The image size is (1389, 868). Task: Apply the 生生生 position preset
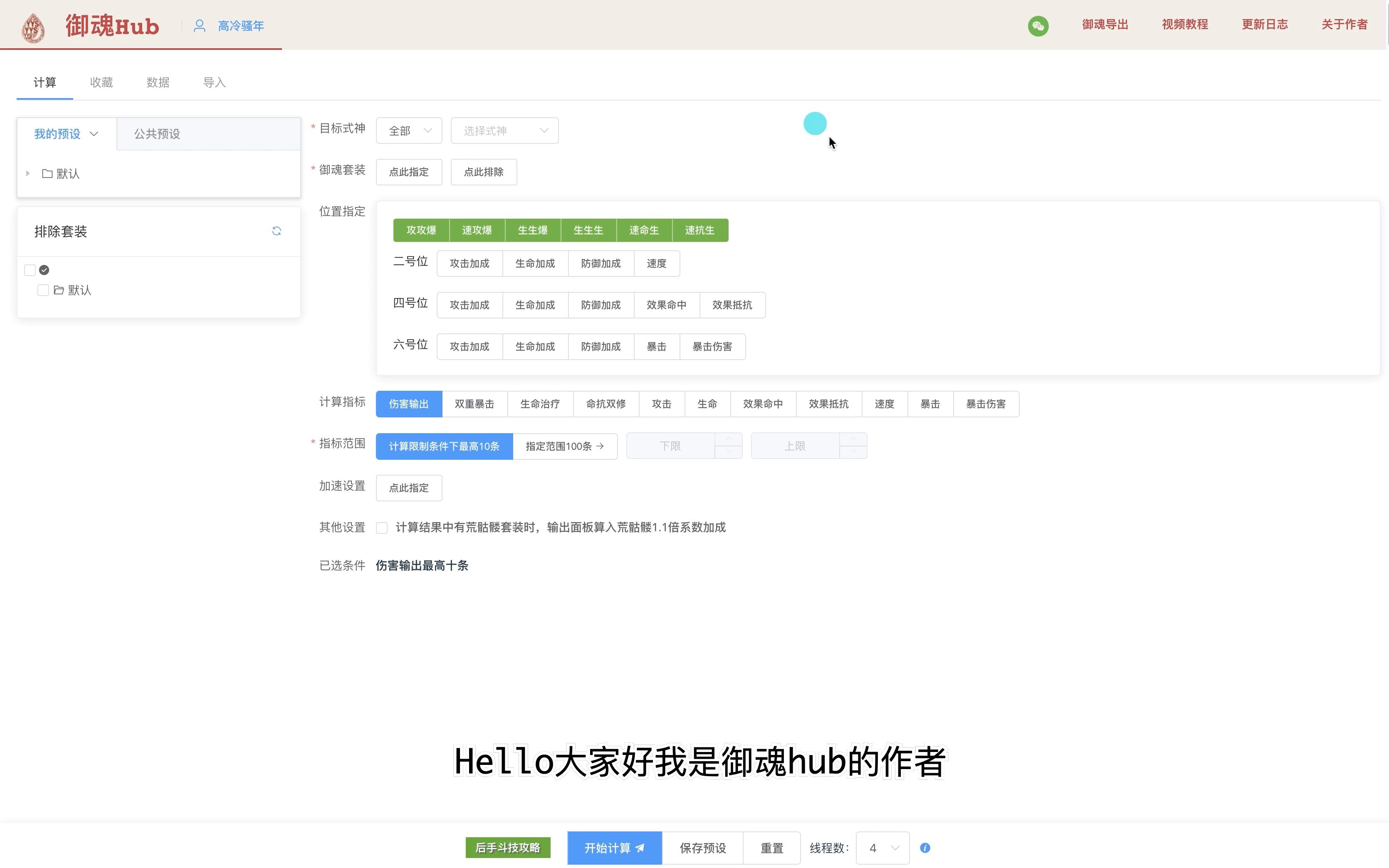point(588,230)
